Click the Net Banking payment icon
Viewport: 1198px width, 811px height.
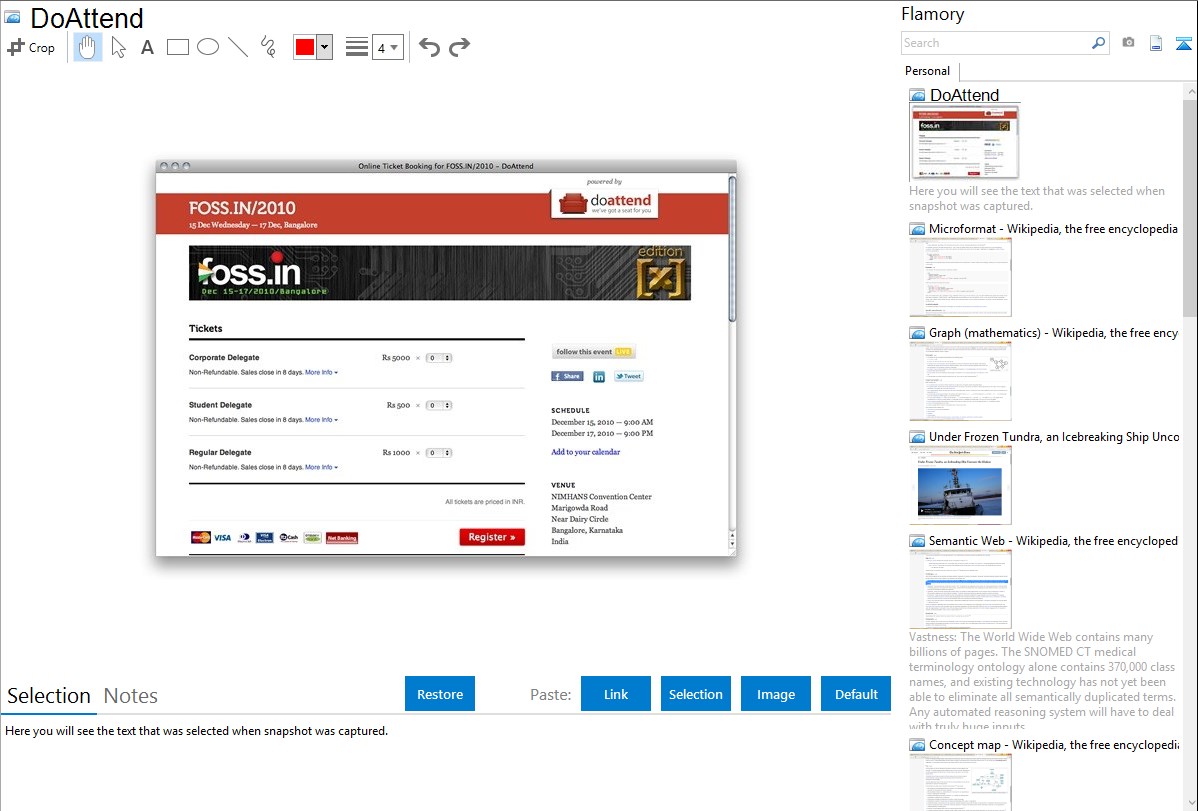point(342,538)
